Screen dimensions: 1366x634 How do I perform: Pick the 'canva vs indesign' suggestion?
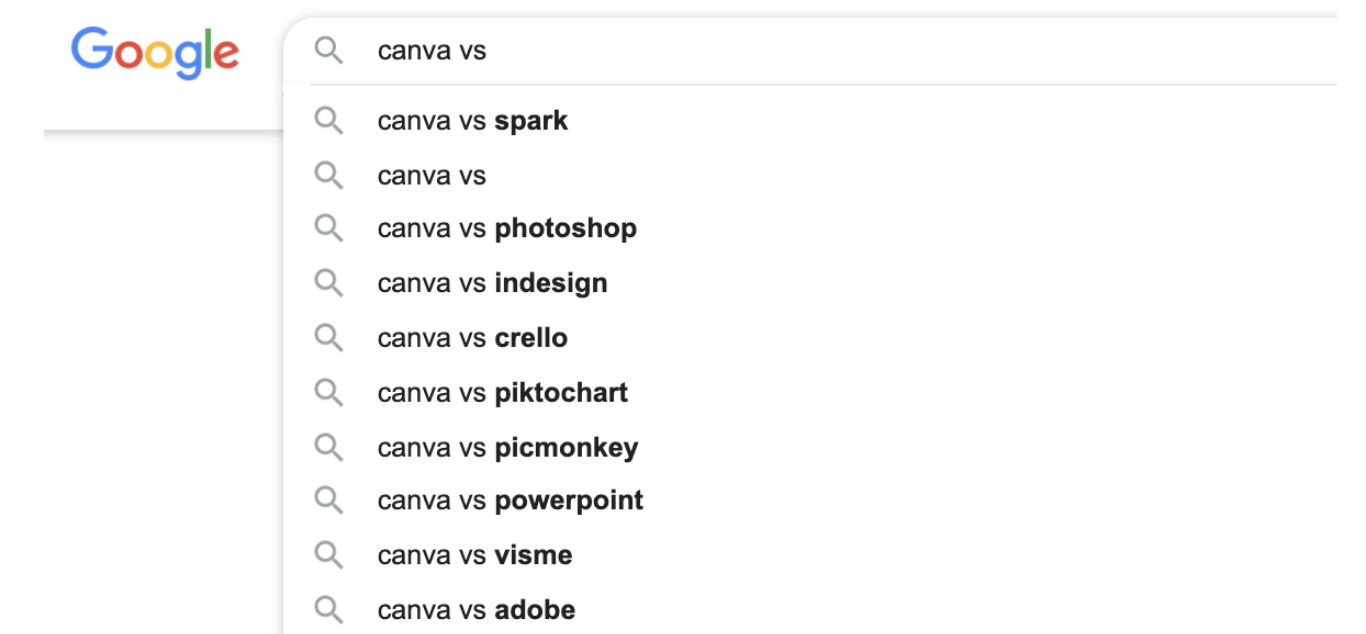click(x=492, y=283)
